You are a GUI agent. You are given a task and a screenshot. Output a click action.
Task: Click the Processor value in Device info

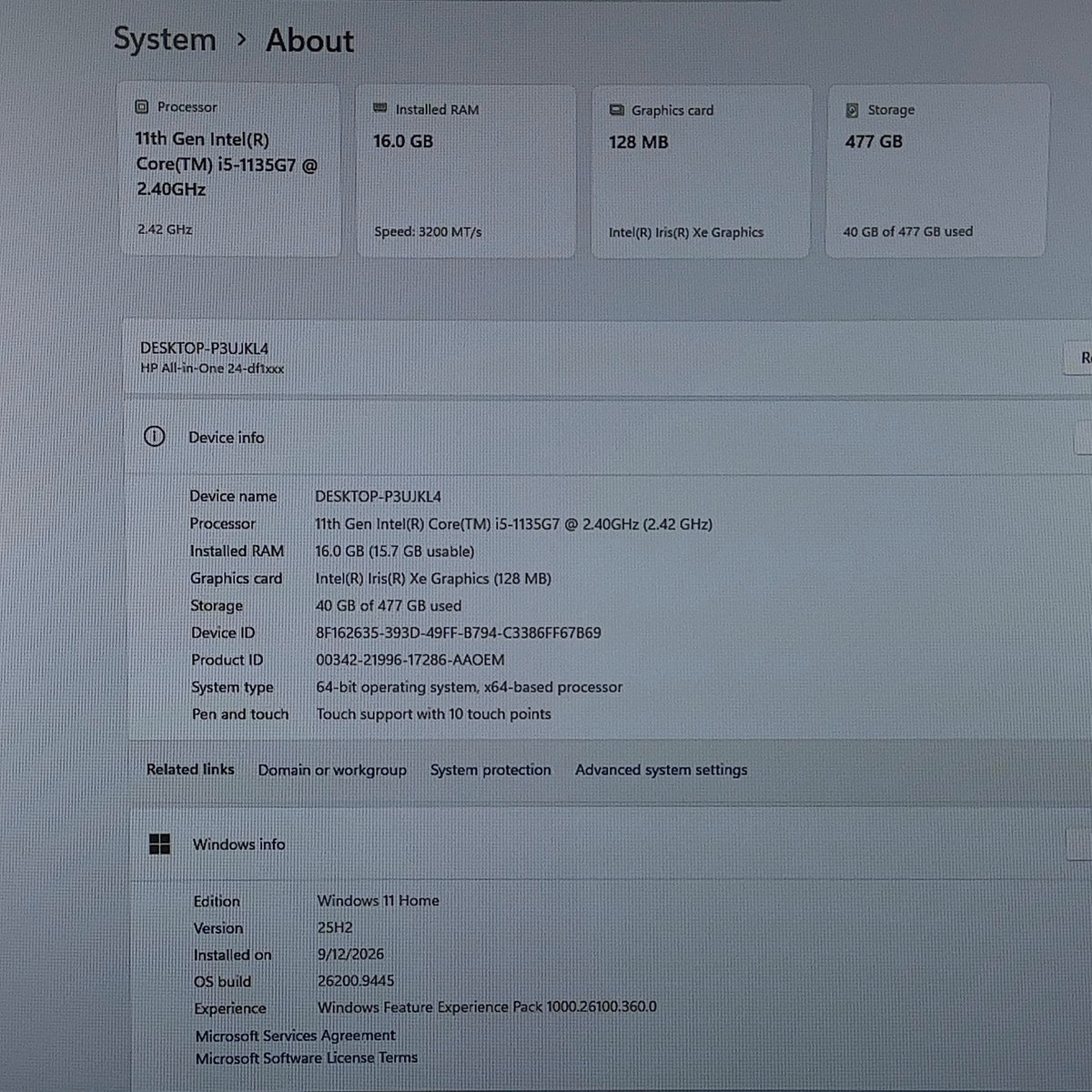(x=513, y=524)
